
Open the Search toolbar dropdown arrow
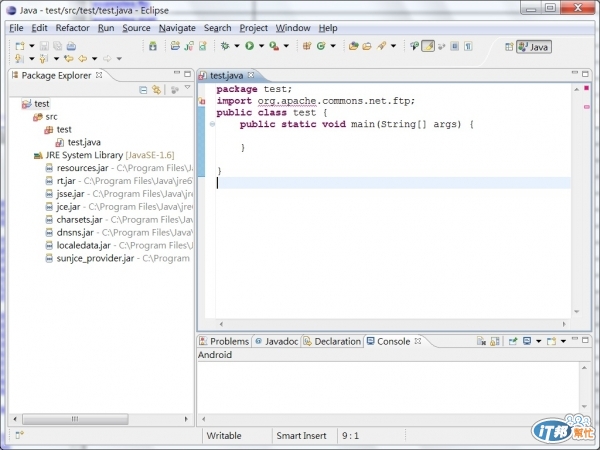pos(393,46)
